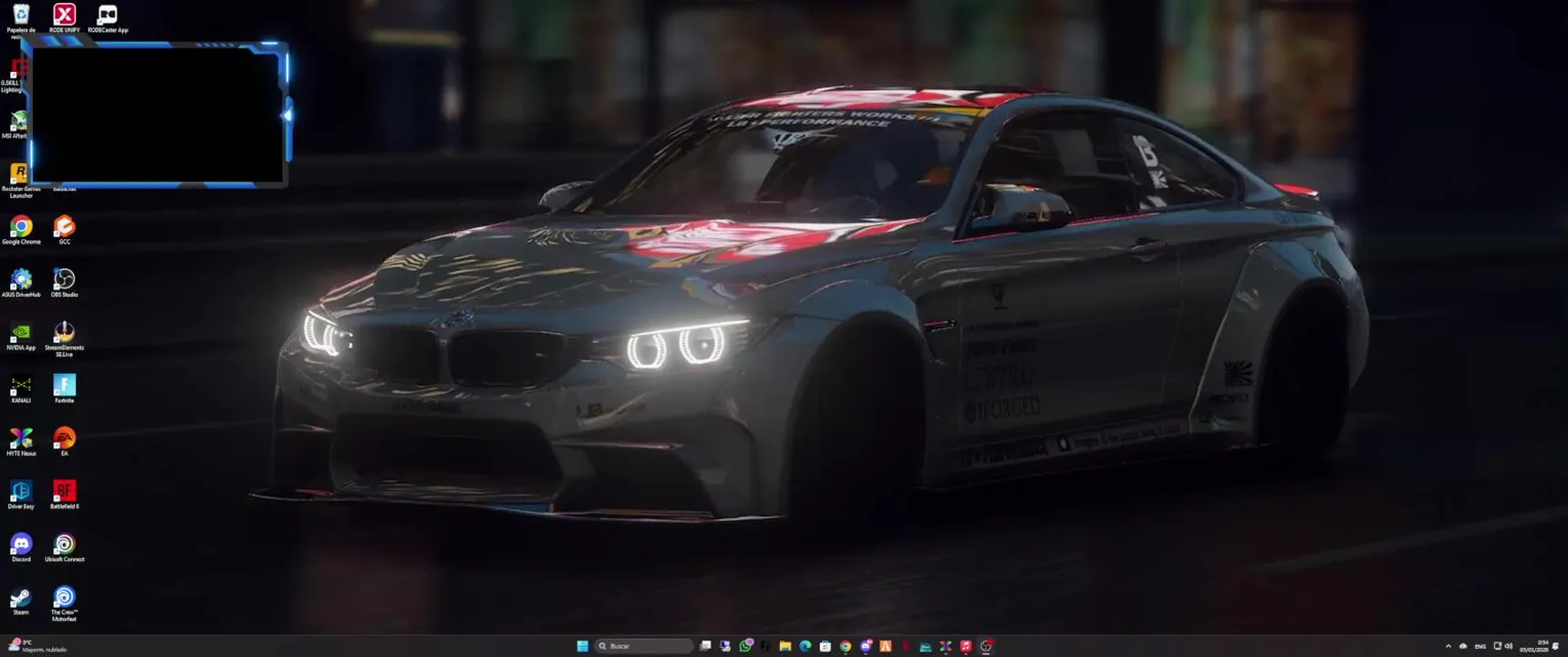
Task: Open the ENG language input switcher
Action: [x=1480, y=646]
